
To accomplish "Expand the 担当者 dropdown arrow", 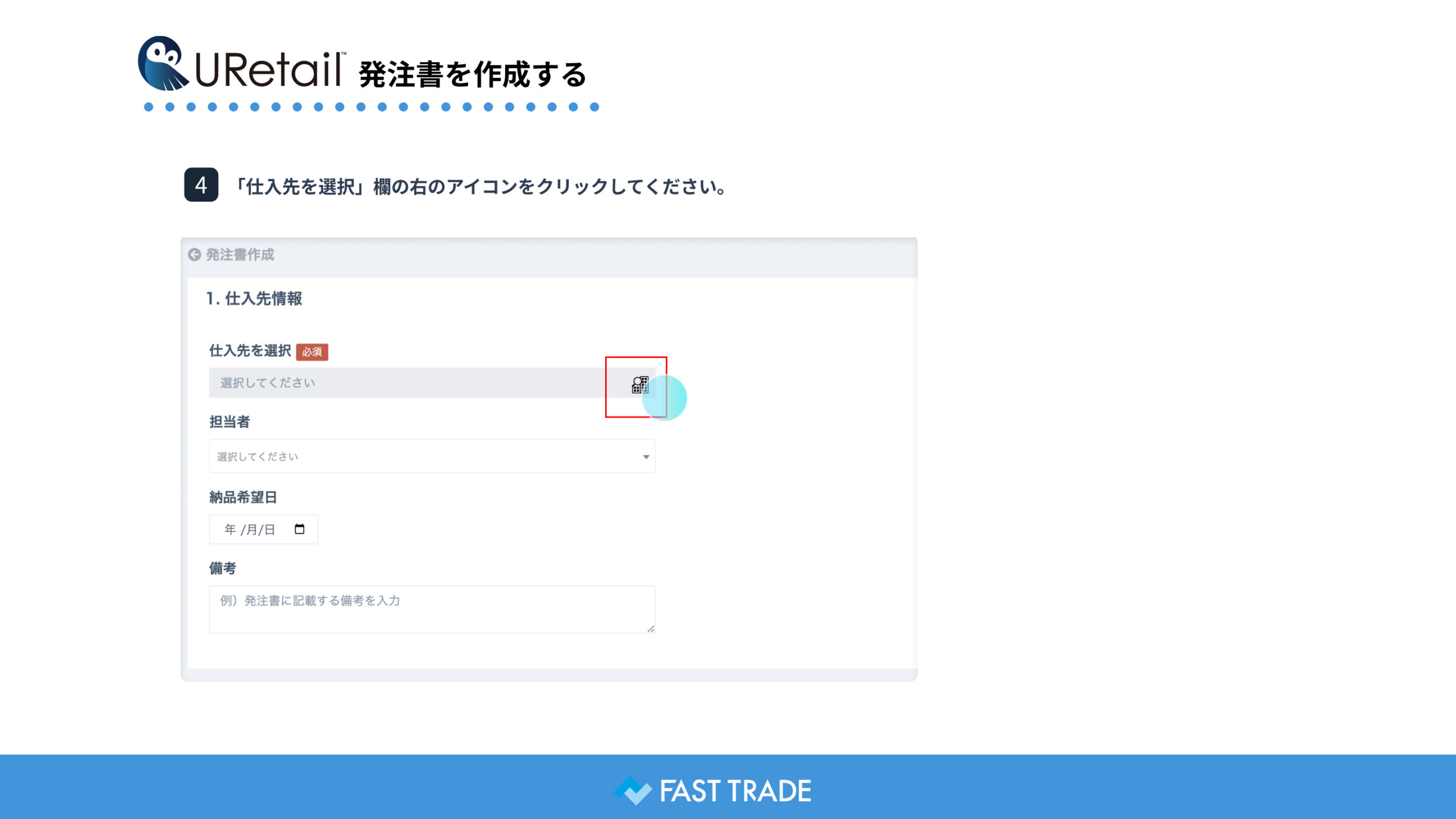I will click(646, 457).
